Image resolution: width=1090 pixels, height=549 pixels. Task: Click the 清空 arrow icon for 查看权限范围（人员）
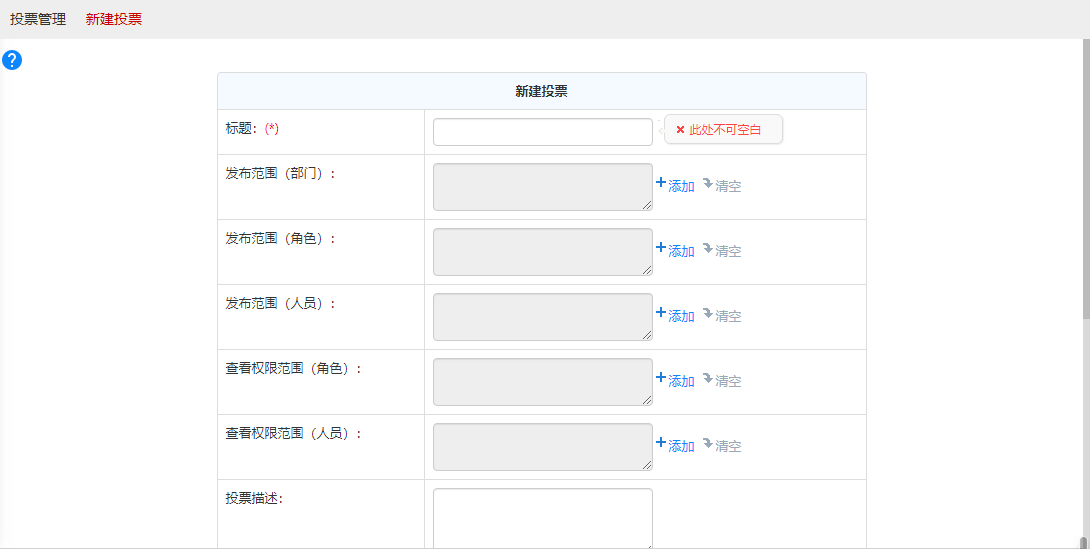click(x=707, y=444)
